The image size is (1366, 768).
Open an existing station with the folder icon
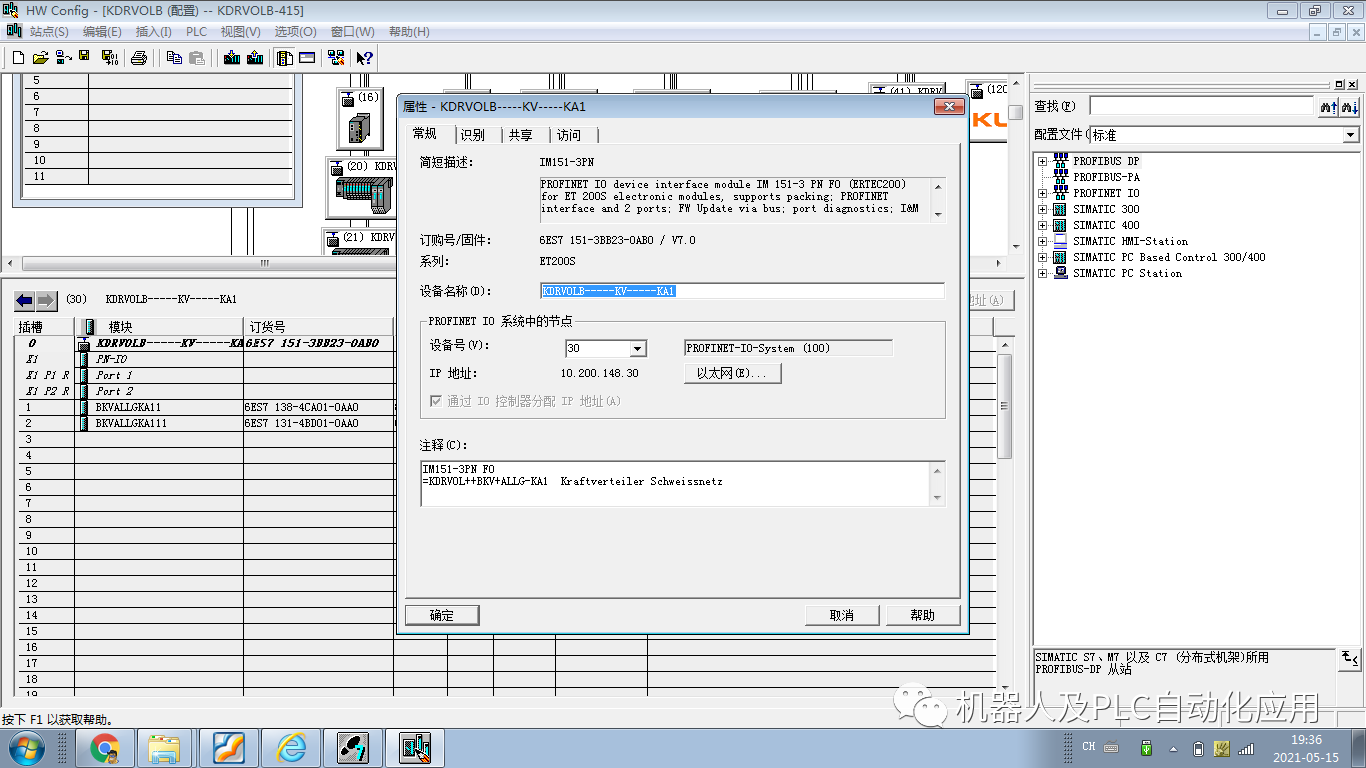40,57
